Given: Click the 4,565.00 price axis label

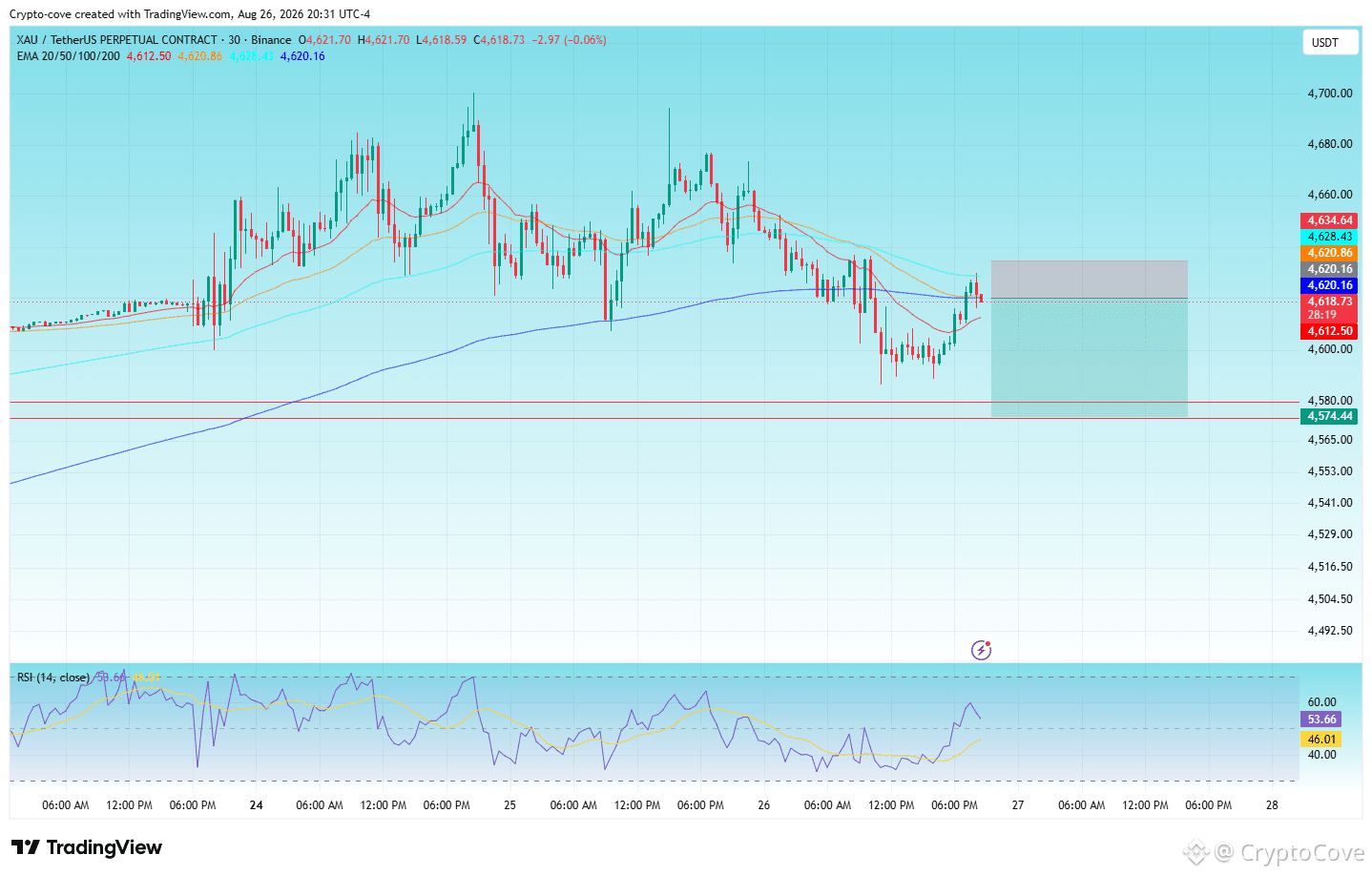Looking at the screenshot, I should coord(1330,440).
